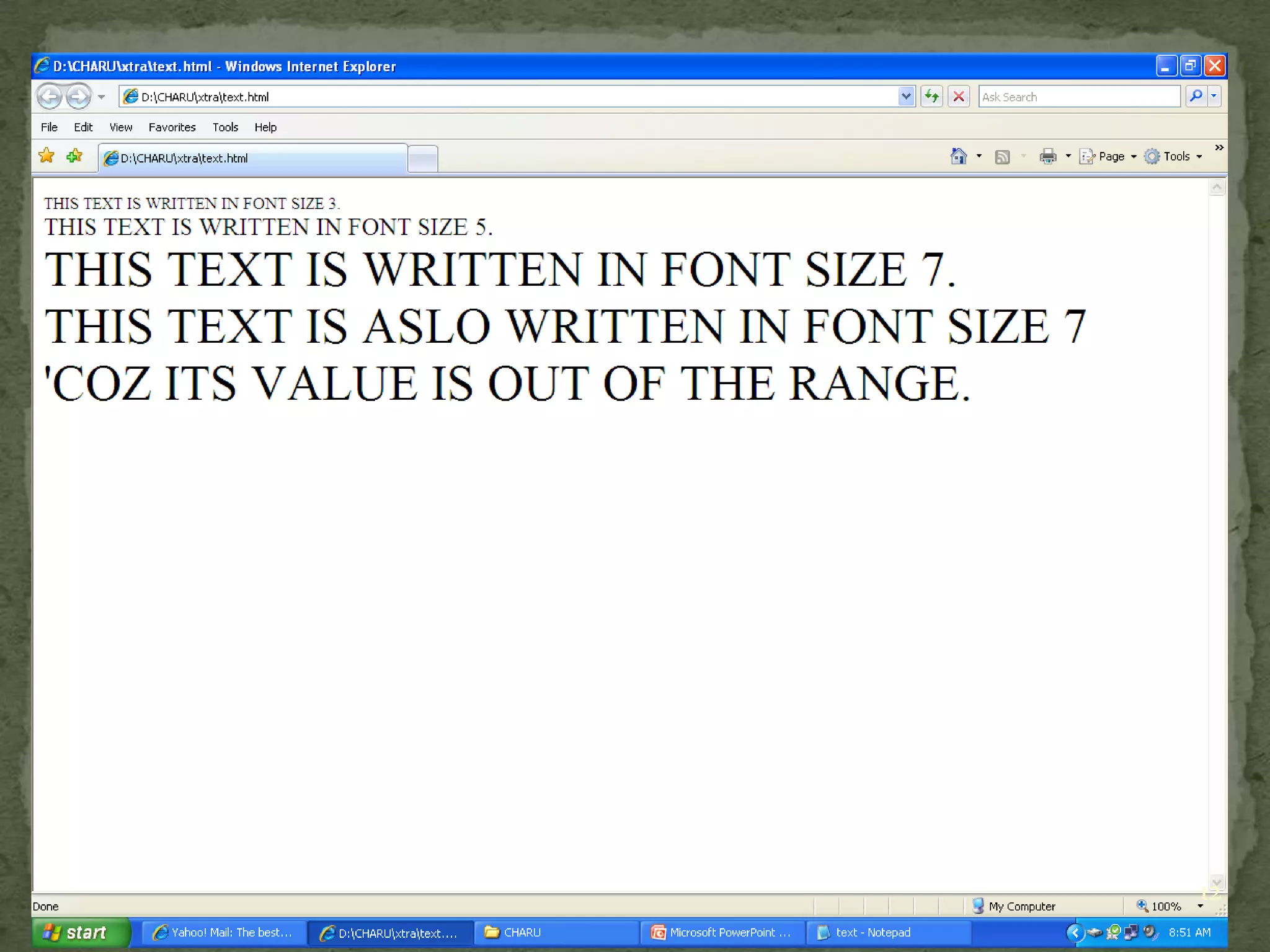Viewport: 1270px width, 952px height.
Task: Expand the address bar history dropdown
Action: click(906, 97)
